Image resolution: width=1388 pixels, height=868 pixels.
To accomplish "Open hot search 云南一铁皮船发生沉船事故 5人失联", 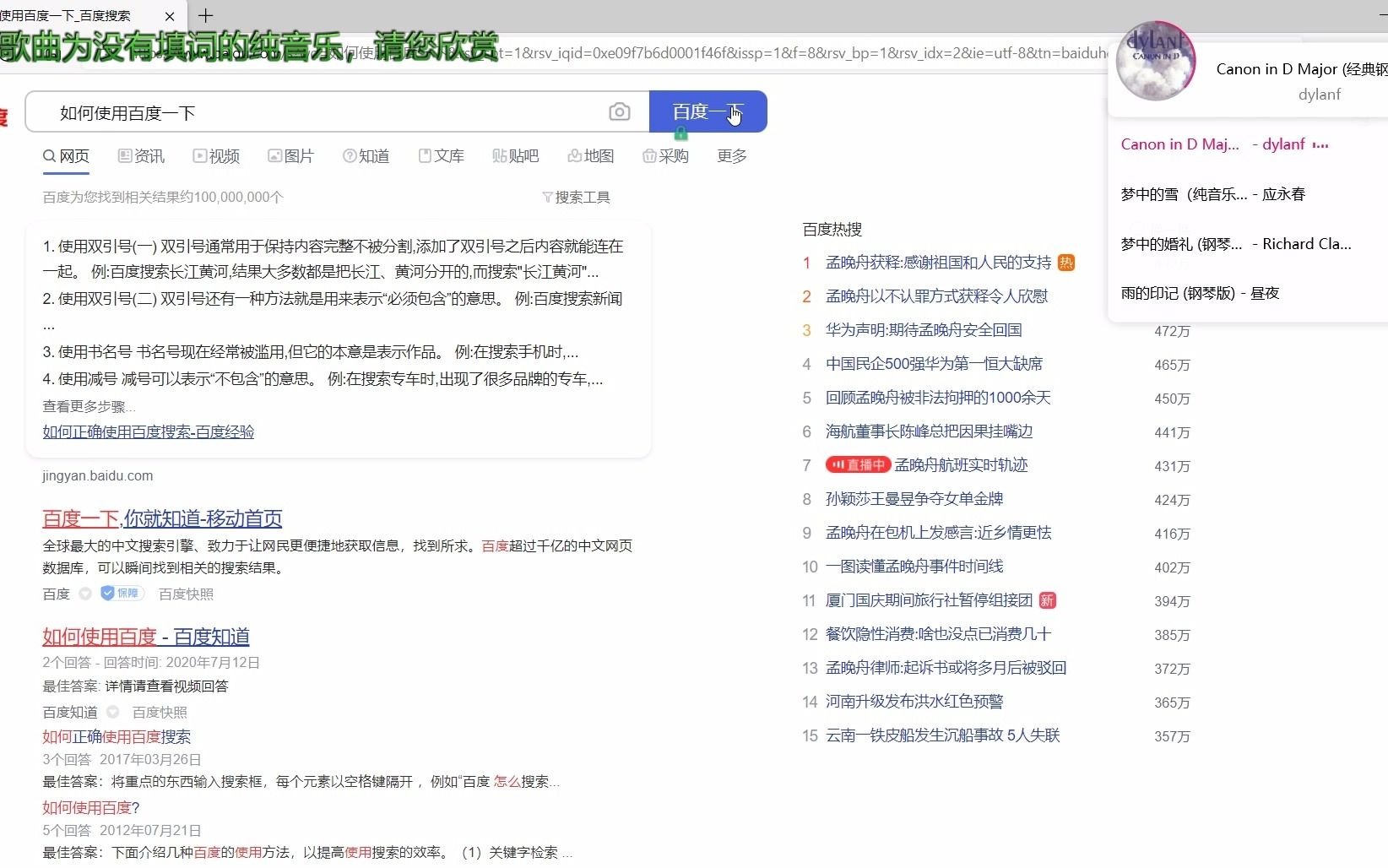I will [942, 735].
